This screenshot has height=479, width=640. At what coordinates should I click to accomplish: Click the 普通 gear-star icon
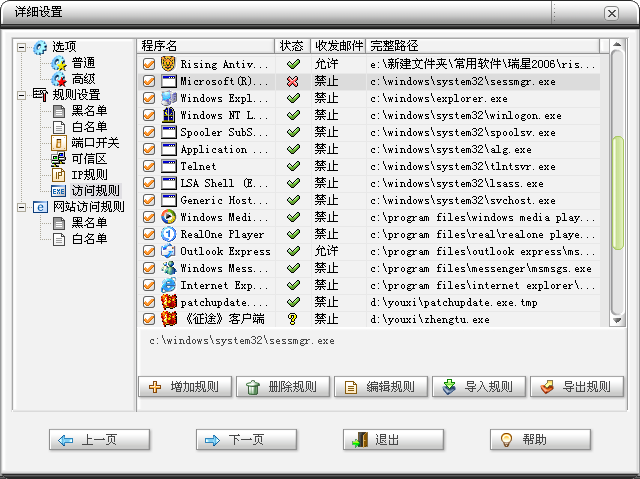tap(59, 63)
